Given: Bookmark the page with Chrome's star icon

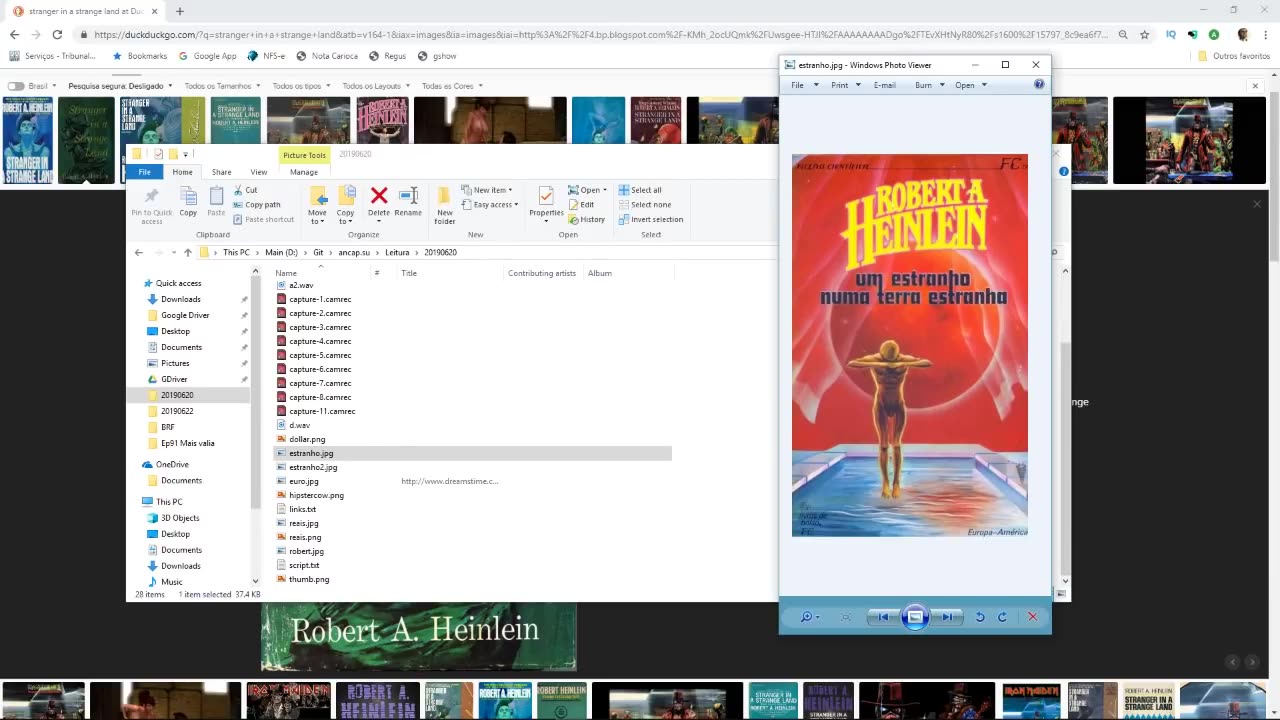Looking at the screenshot, I should click(x=1145, y=34).
